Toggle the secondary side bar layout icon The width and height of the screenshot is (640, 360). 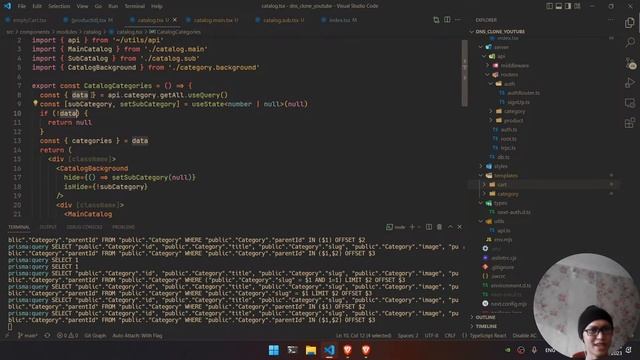[x=568, y=6]
